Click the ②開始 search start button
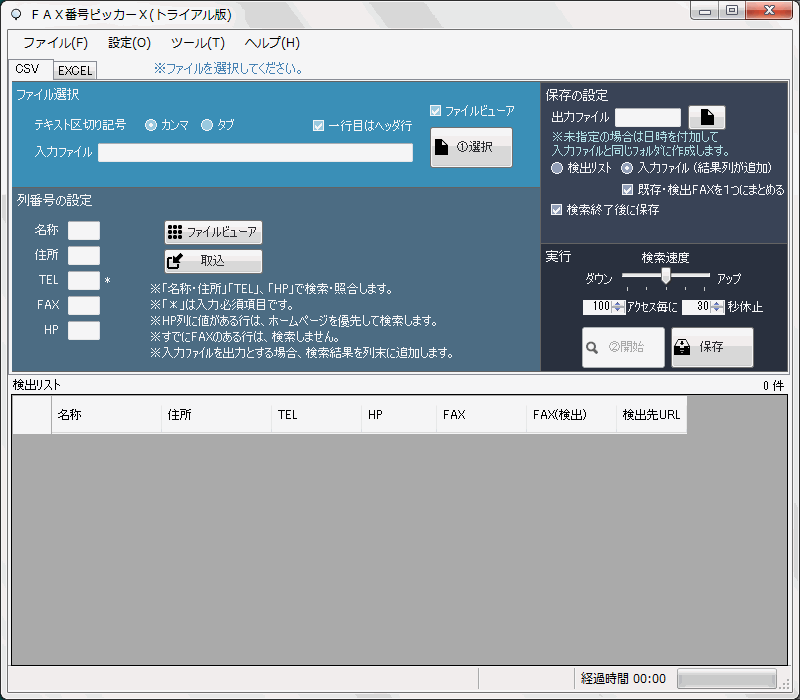The height and width of the screenshot is (700, 800). tap(623, 347)
